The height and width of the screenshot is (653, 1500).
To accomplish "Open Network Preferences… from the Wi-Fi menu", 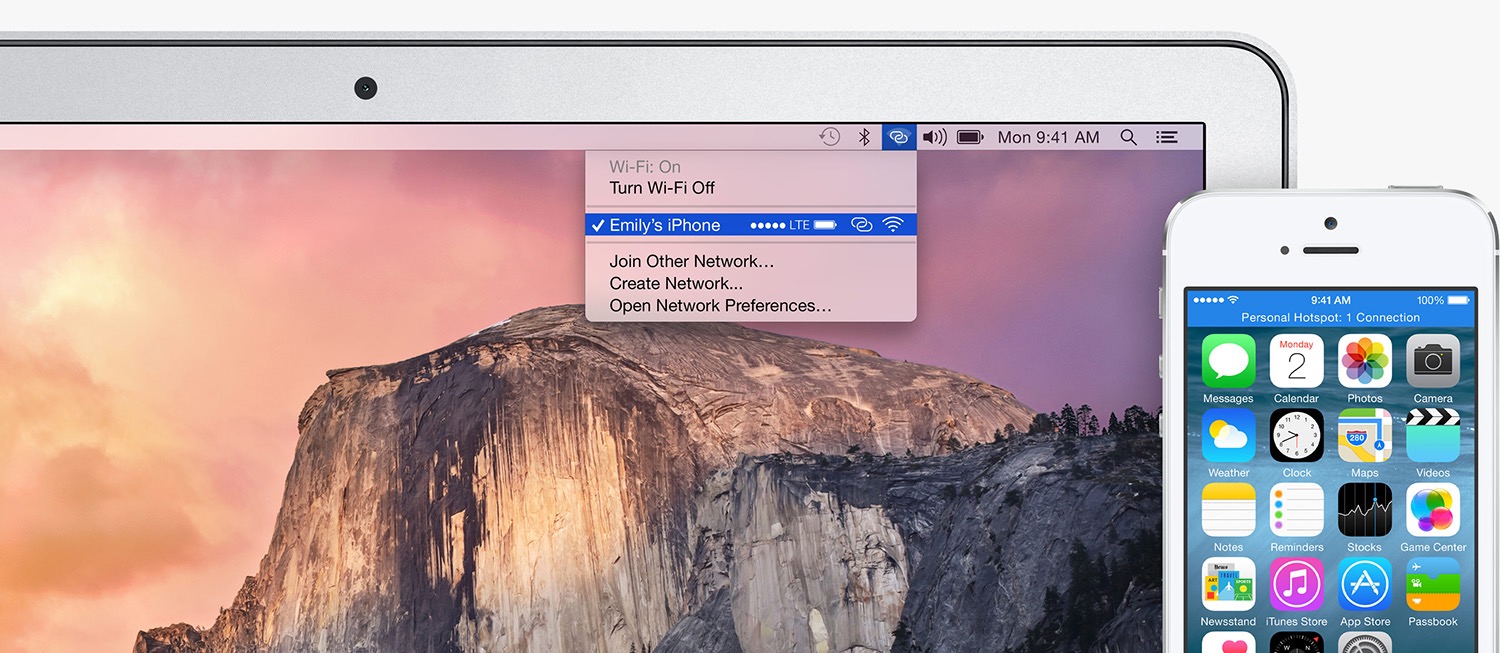I will [720, 305].
